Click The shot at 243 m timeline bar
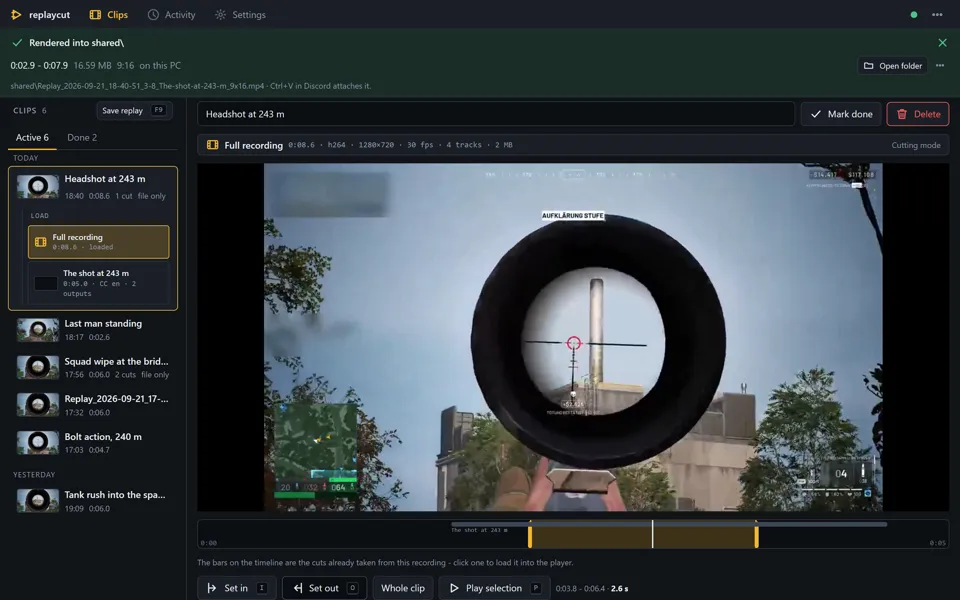The image size is (960, 600). pyautogui.click(x=669, y=524)
